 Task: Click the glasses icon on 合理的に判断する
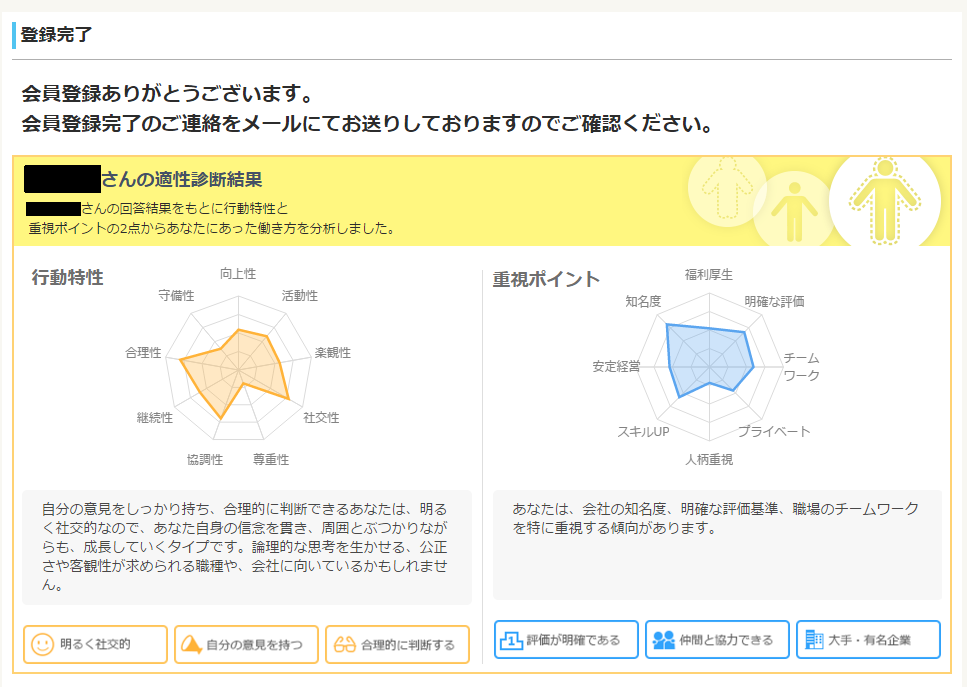[345, 645]
